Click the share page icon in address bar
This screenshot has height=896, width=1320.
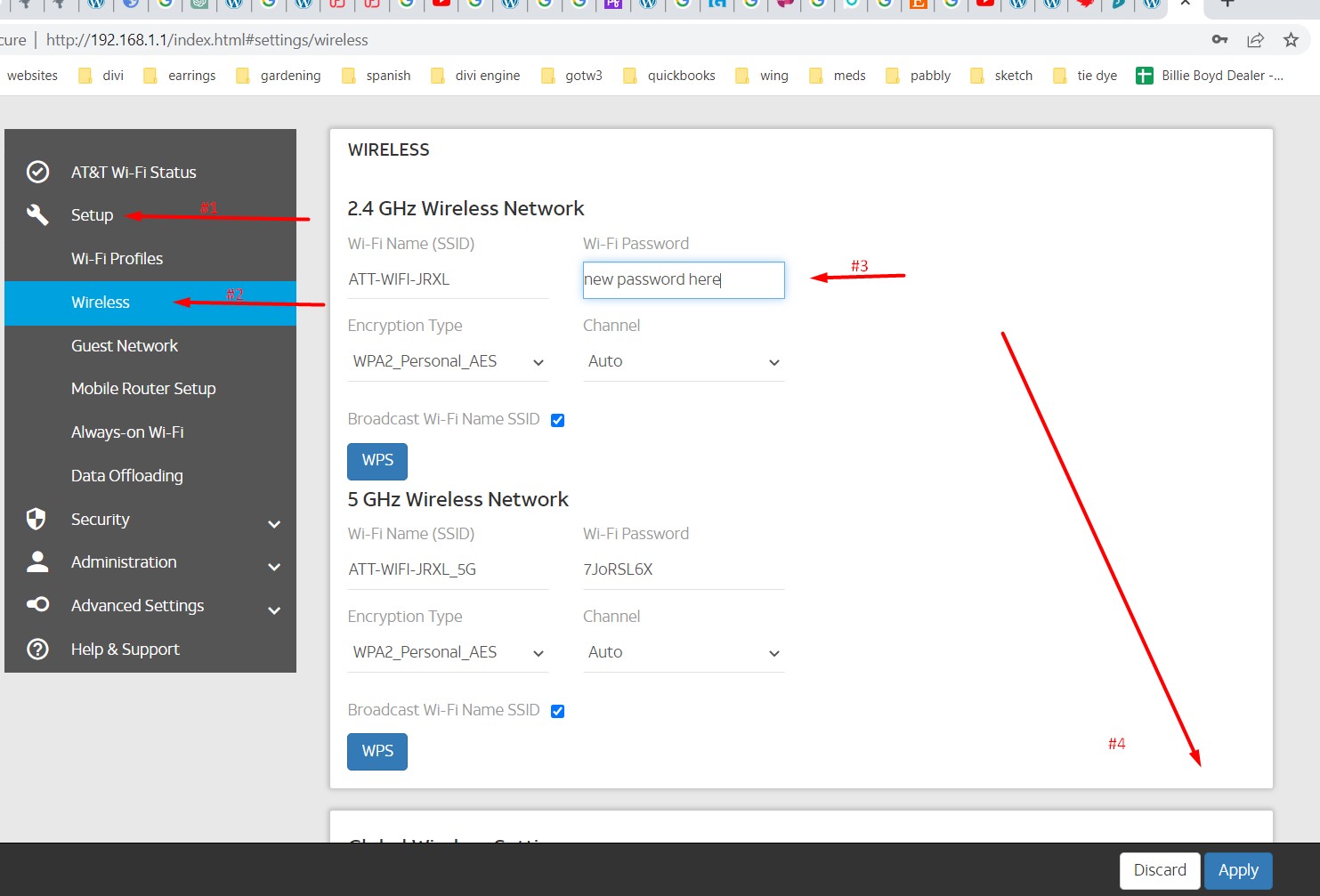click(1255, 40)
